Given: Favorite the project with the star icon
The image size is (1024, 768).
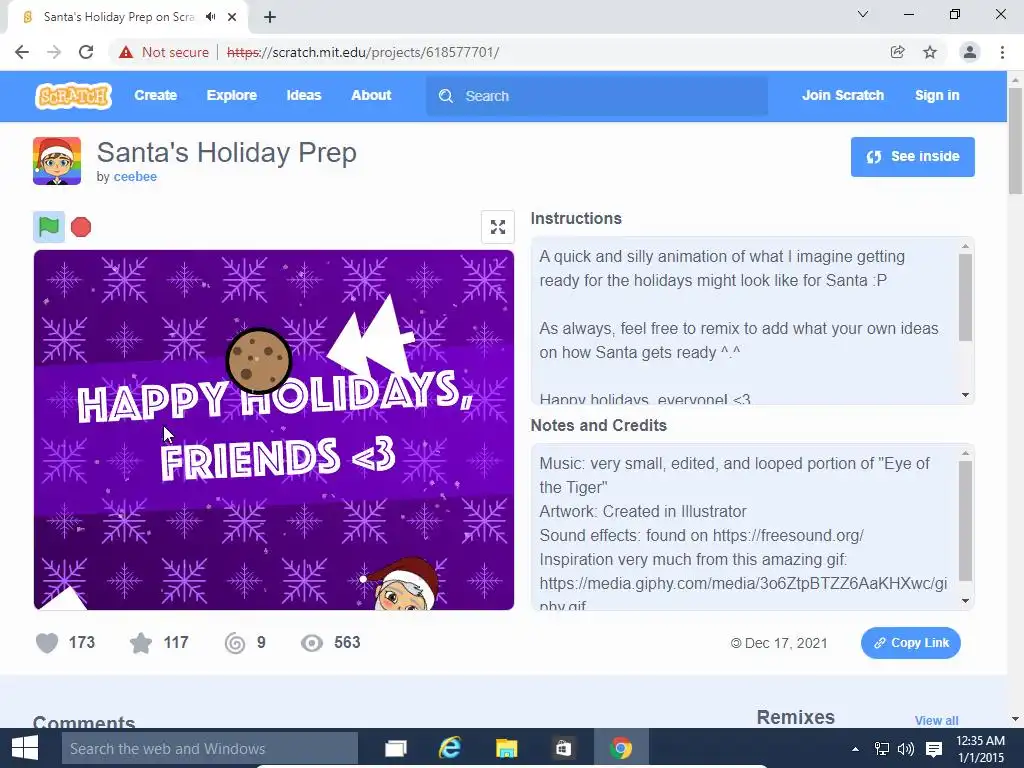Looking at the screenshot, I should point(140,643).
